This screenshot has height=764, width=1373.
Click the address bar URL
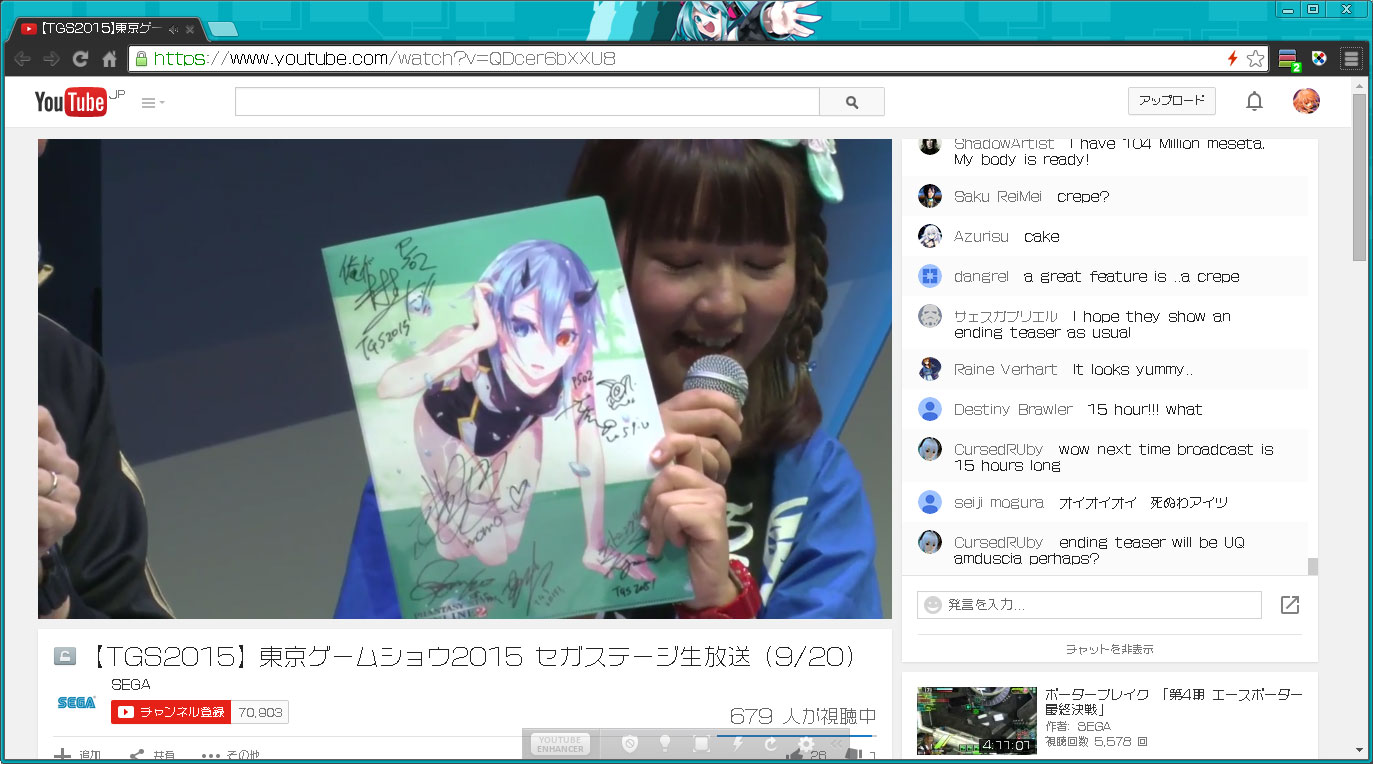(385, 59)
